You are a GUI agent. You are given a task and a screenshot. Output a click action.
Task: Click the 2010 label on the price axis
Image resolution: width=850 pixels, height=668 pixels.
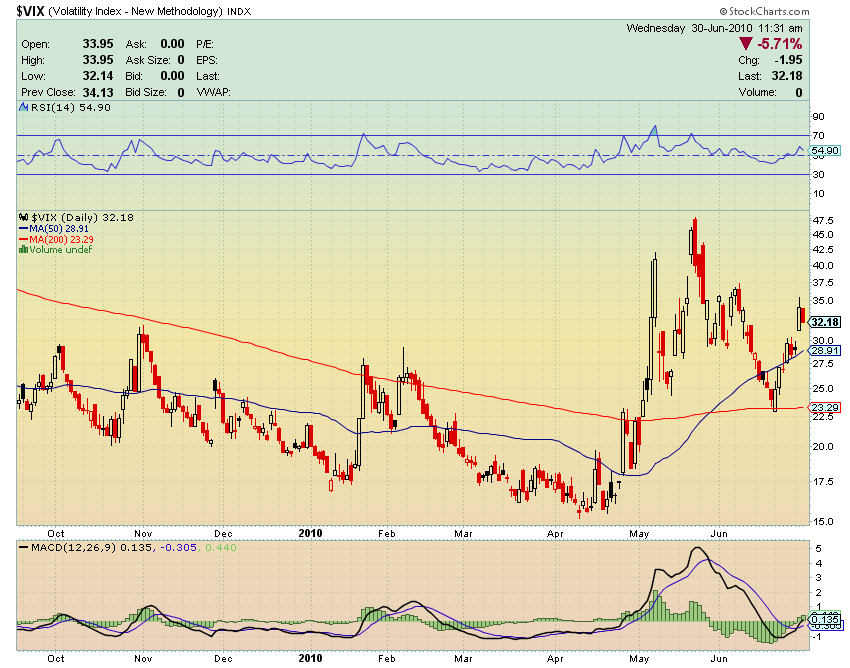click(x=311, y=534)
